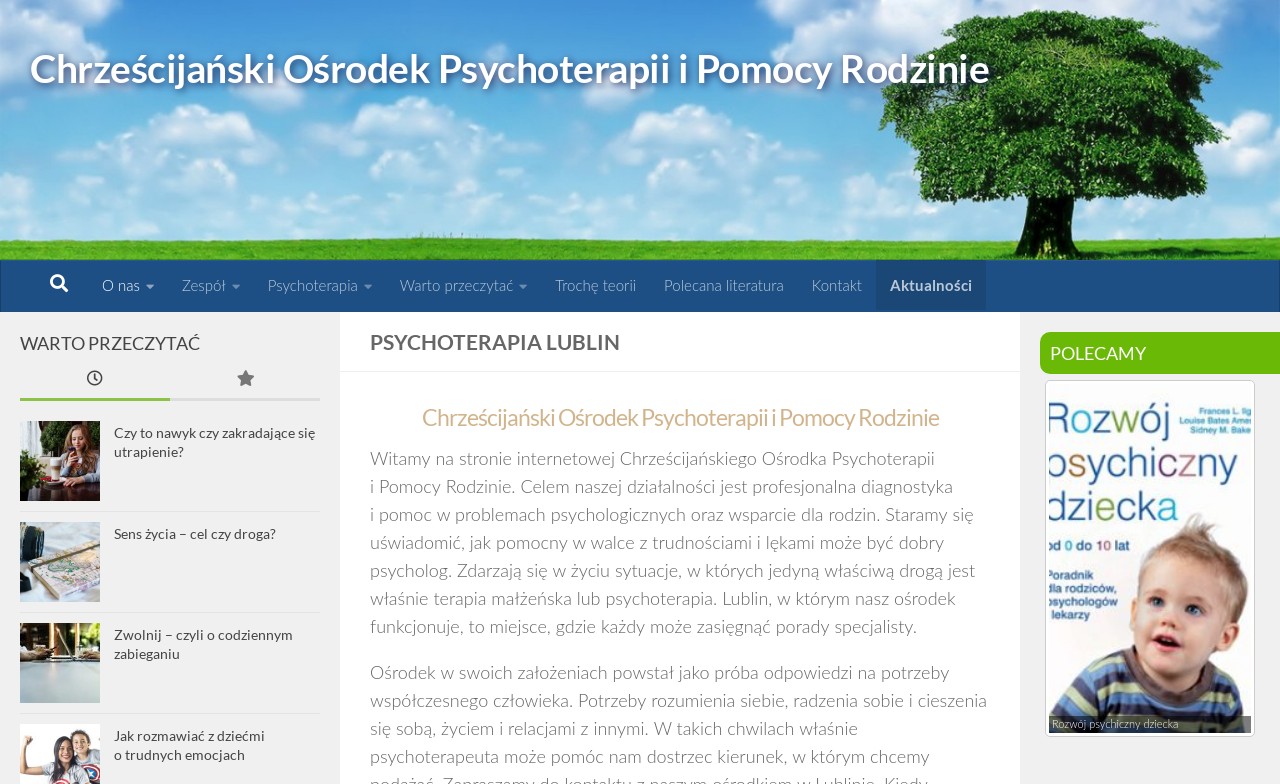The height and width of the screenshot is (784, 1280).
Task: Open article about nawyk or utrapienie
Action: [x=214, y=442]
